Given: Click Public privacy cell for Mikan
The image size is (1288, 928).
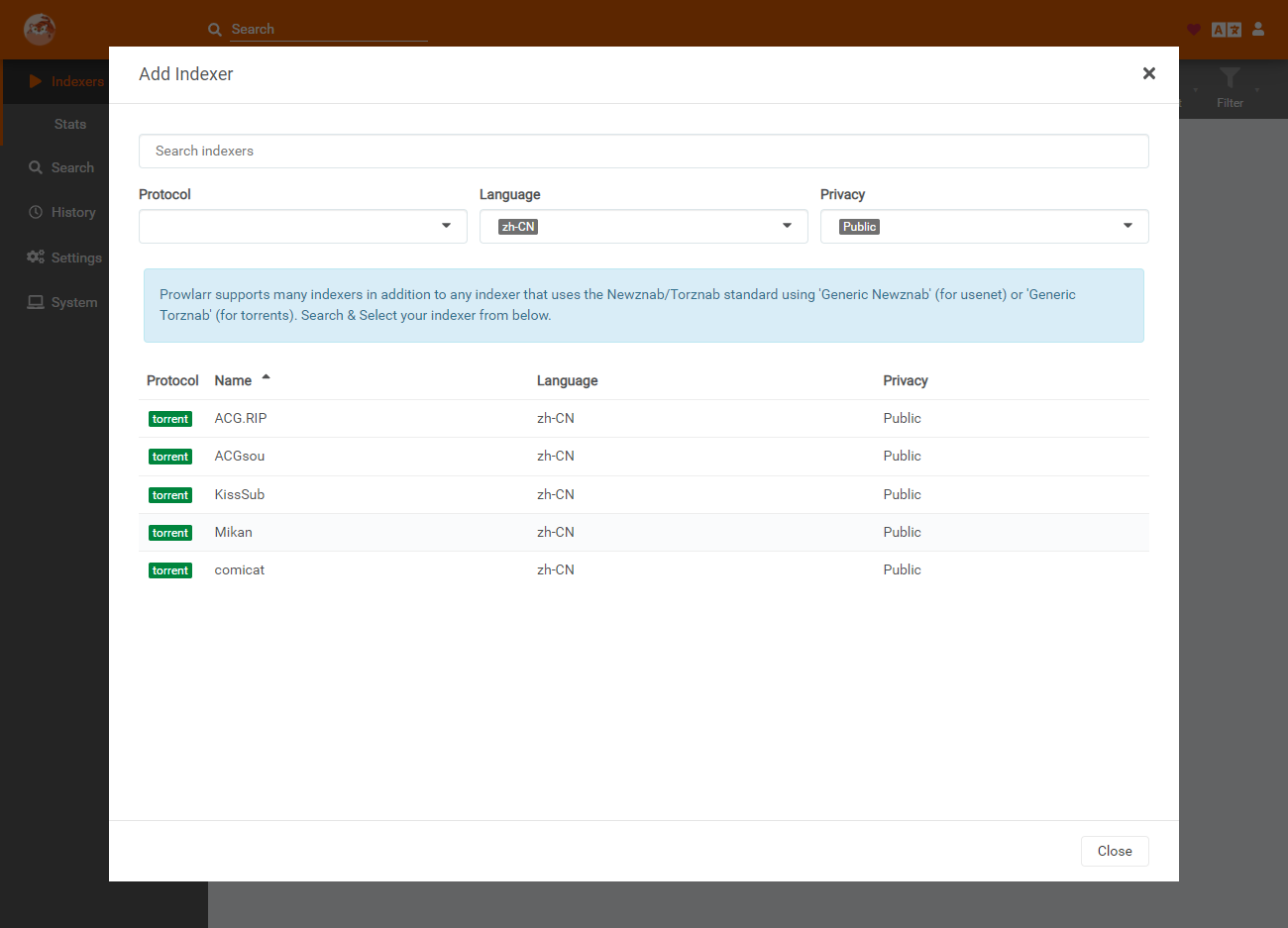Looking at the screenshot, I should click(x=902, y=532).
